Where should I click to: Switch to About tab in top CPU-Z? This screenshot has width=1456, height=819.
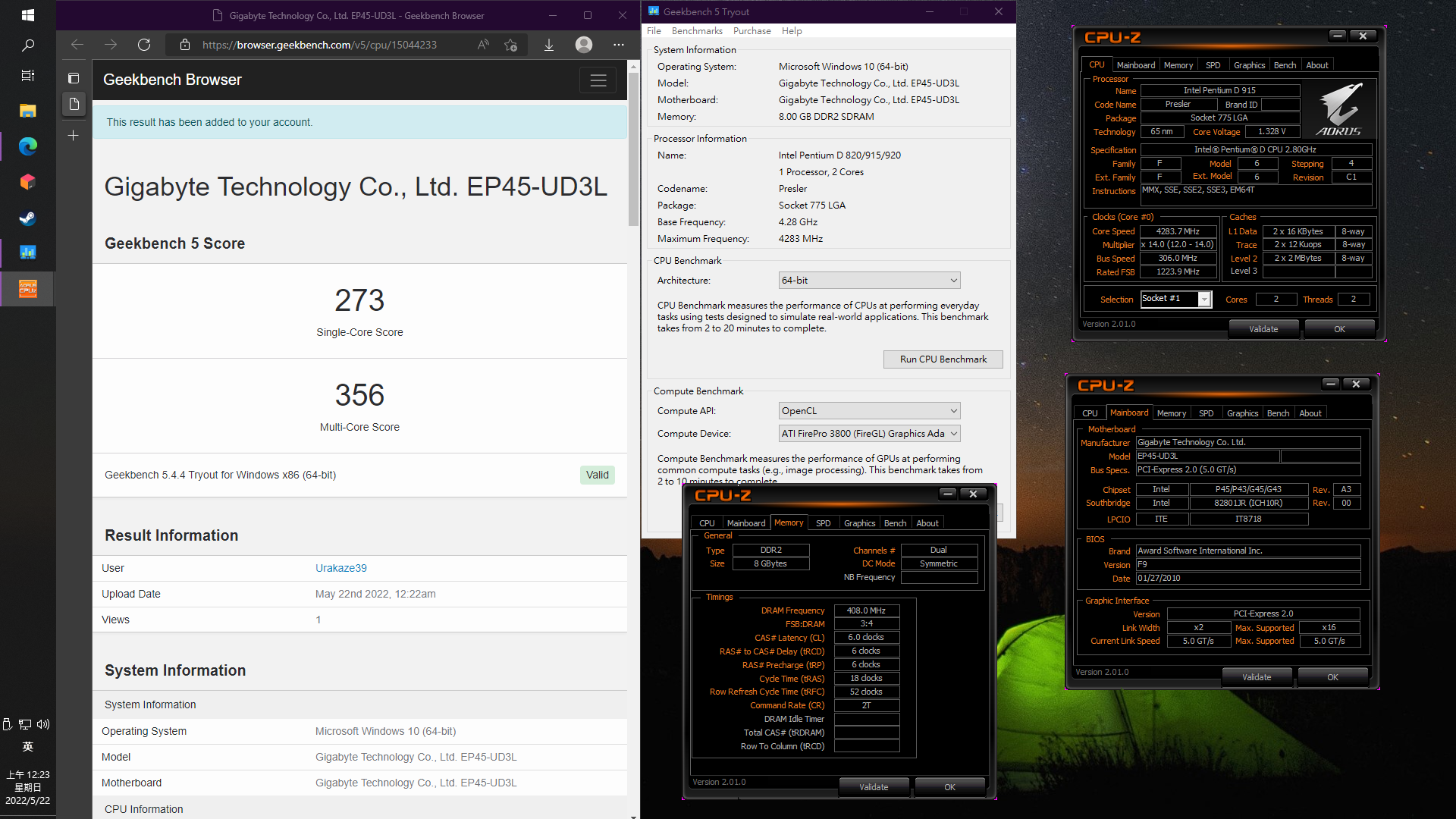tap(1316, 65)
